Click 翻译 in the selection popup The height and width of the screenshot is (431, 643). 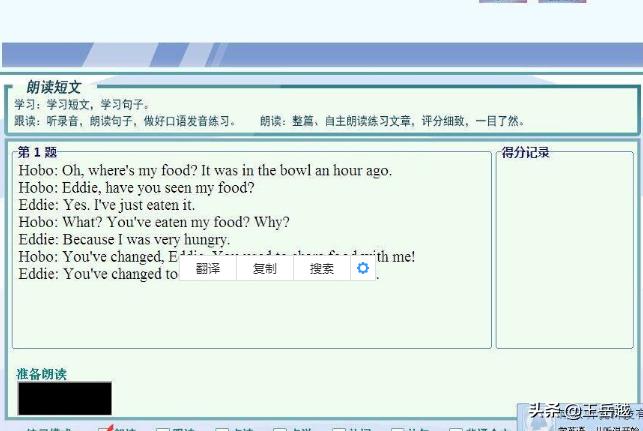(208, 269)
